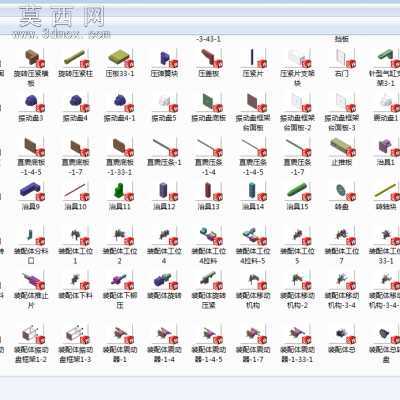
Task: Select the 治具15 part file icon
Action: point(297,191)
